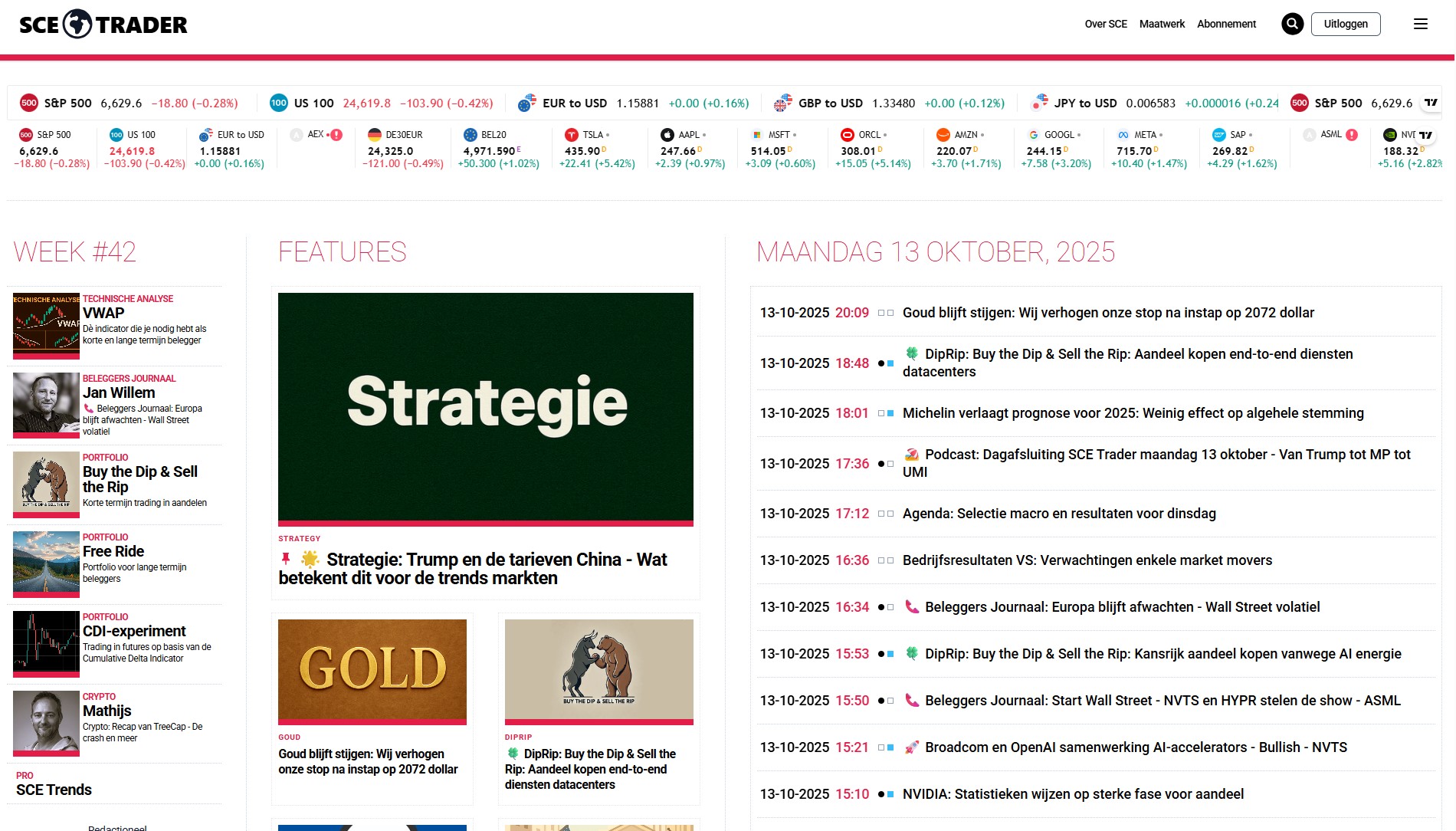The width and height of the screenshot is (1456, 831).
Task: Open 'Michelin verlaagt prognose voor 2025' article
Action: click(x=1133, y=413)
